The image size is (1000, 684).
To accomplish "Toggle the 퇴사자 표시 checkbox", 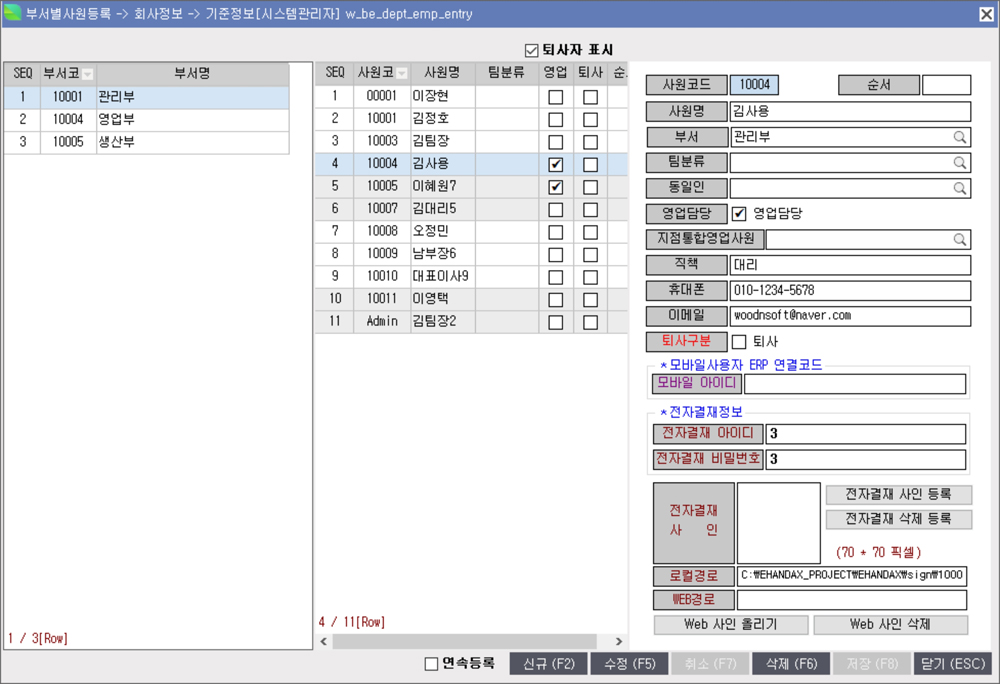I will coord(531,50).
